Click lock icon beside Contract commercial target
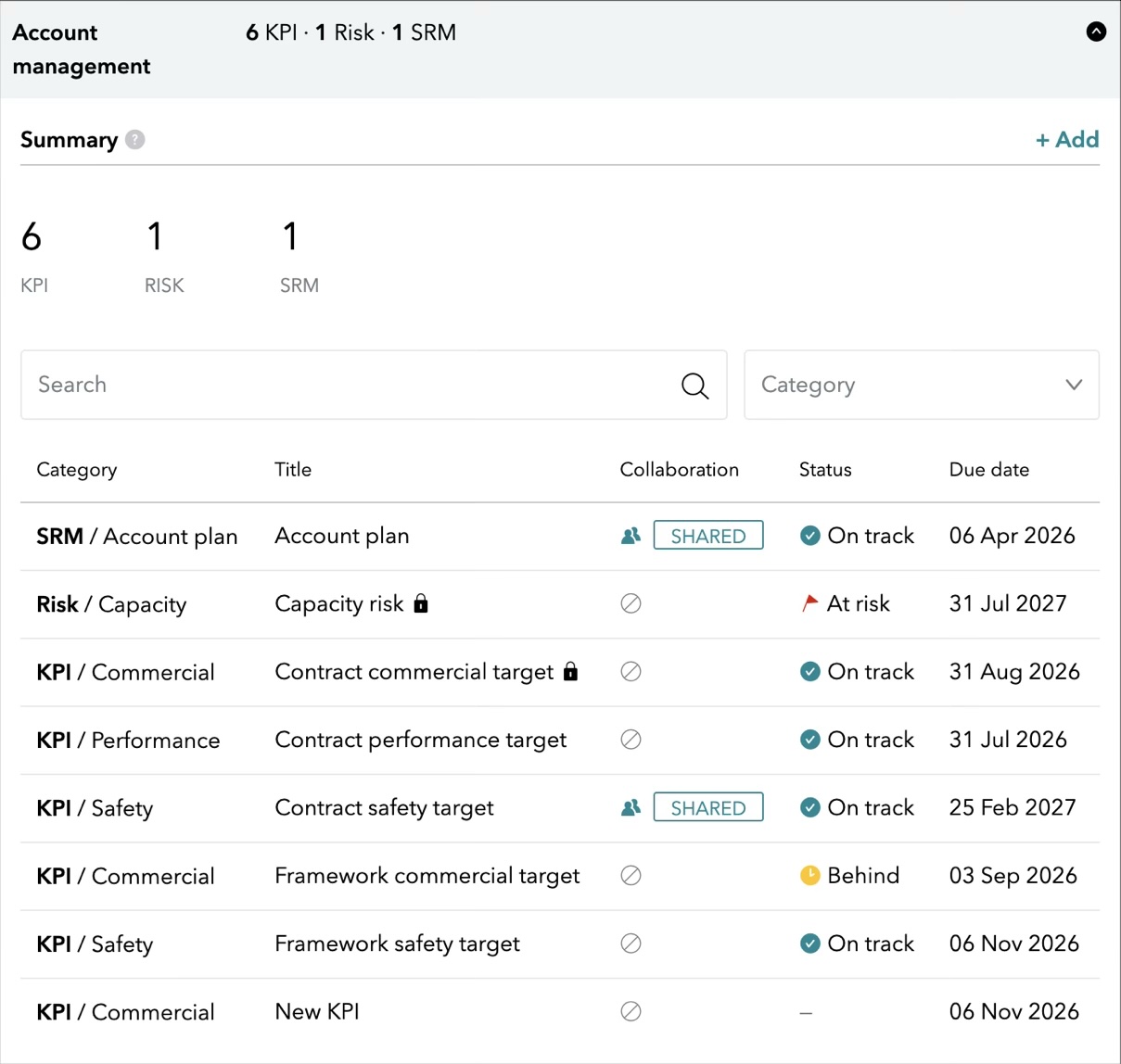Image resolution: width=1121 pixels, height=1064 pixels. [x=571, y=671]
